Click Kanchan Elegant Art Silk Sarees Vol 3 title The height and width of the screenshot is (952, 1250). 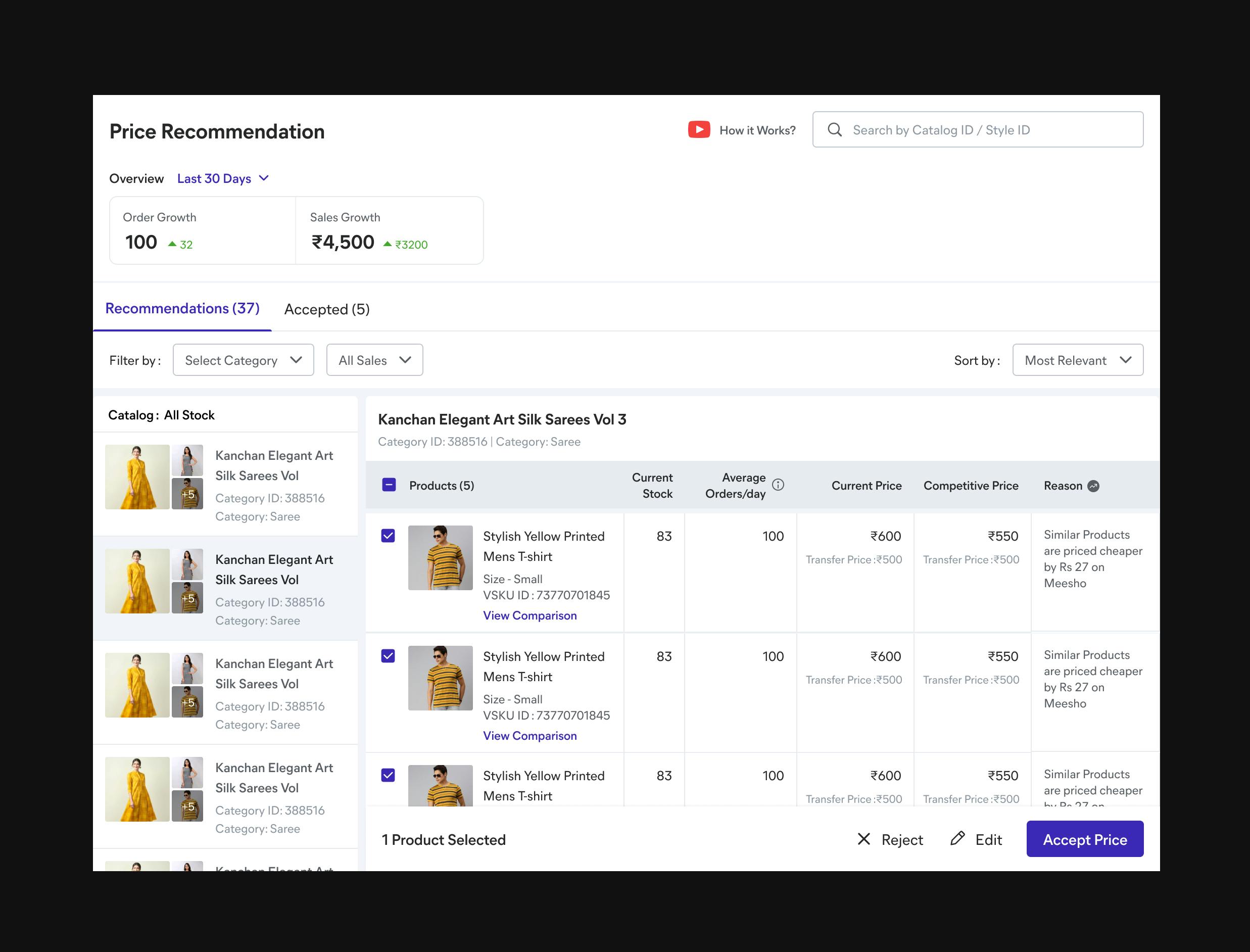502,420
